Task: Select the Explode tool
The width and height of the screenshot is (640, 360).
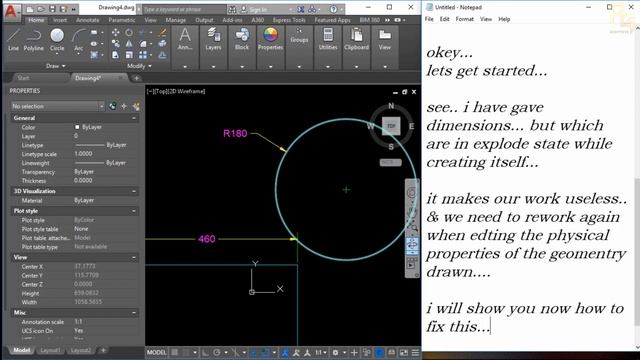Action: [162, 44]
